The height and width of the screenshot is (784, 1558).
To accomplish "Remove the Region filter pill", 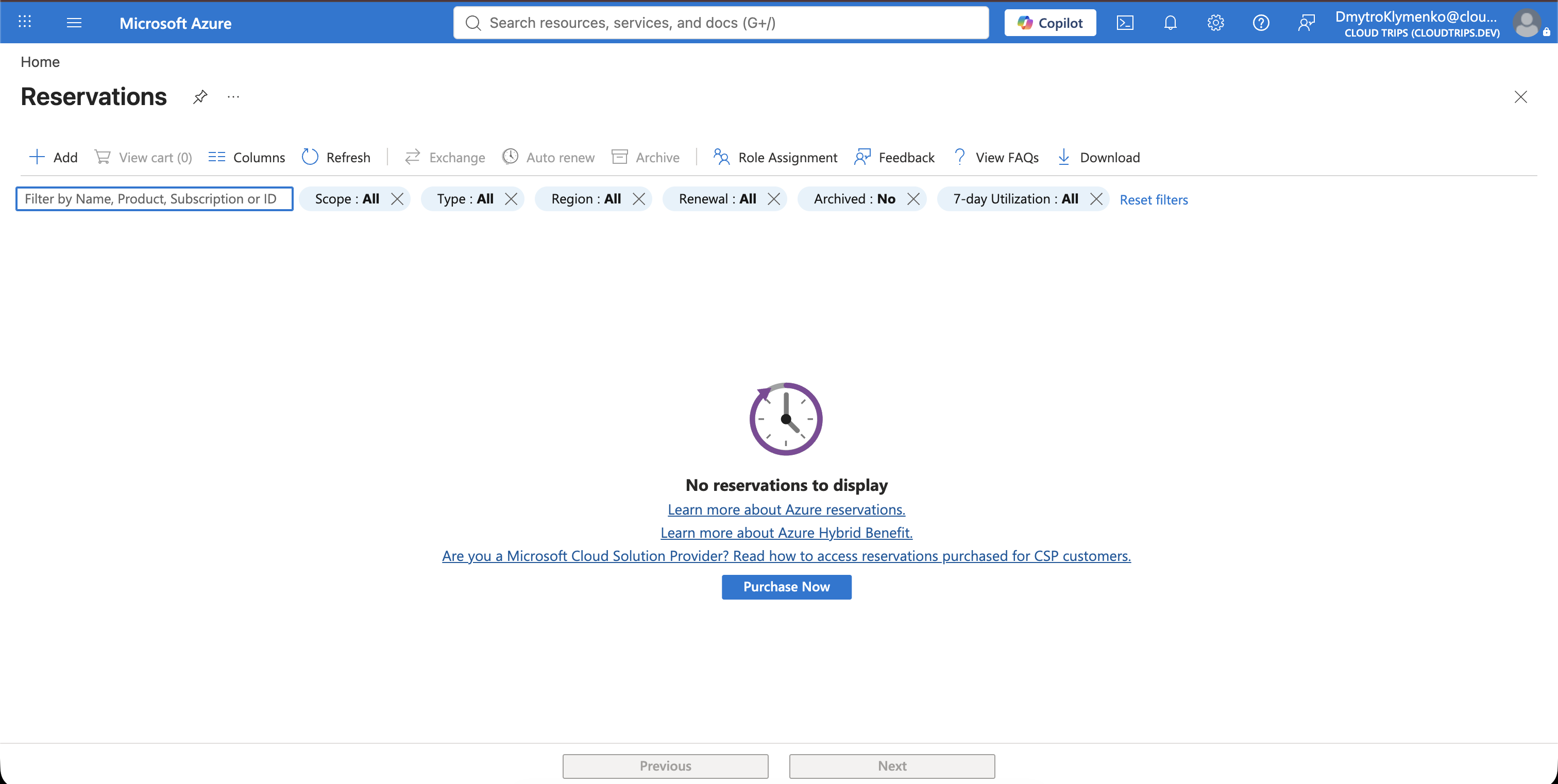I will click(639, 199).
